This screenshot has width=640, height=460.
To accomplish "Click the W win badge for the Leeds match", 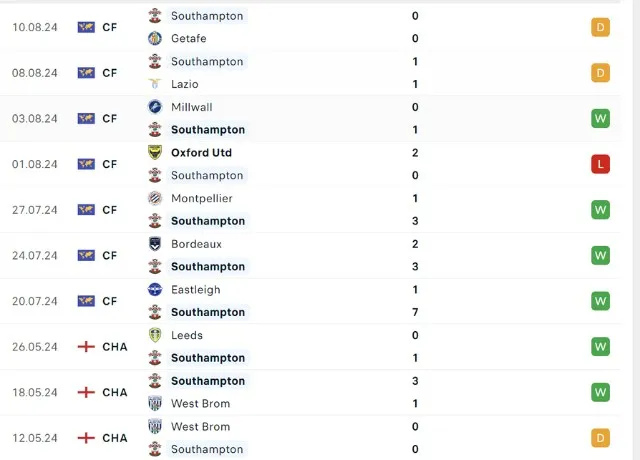I will click(x=600, y=347).
